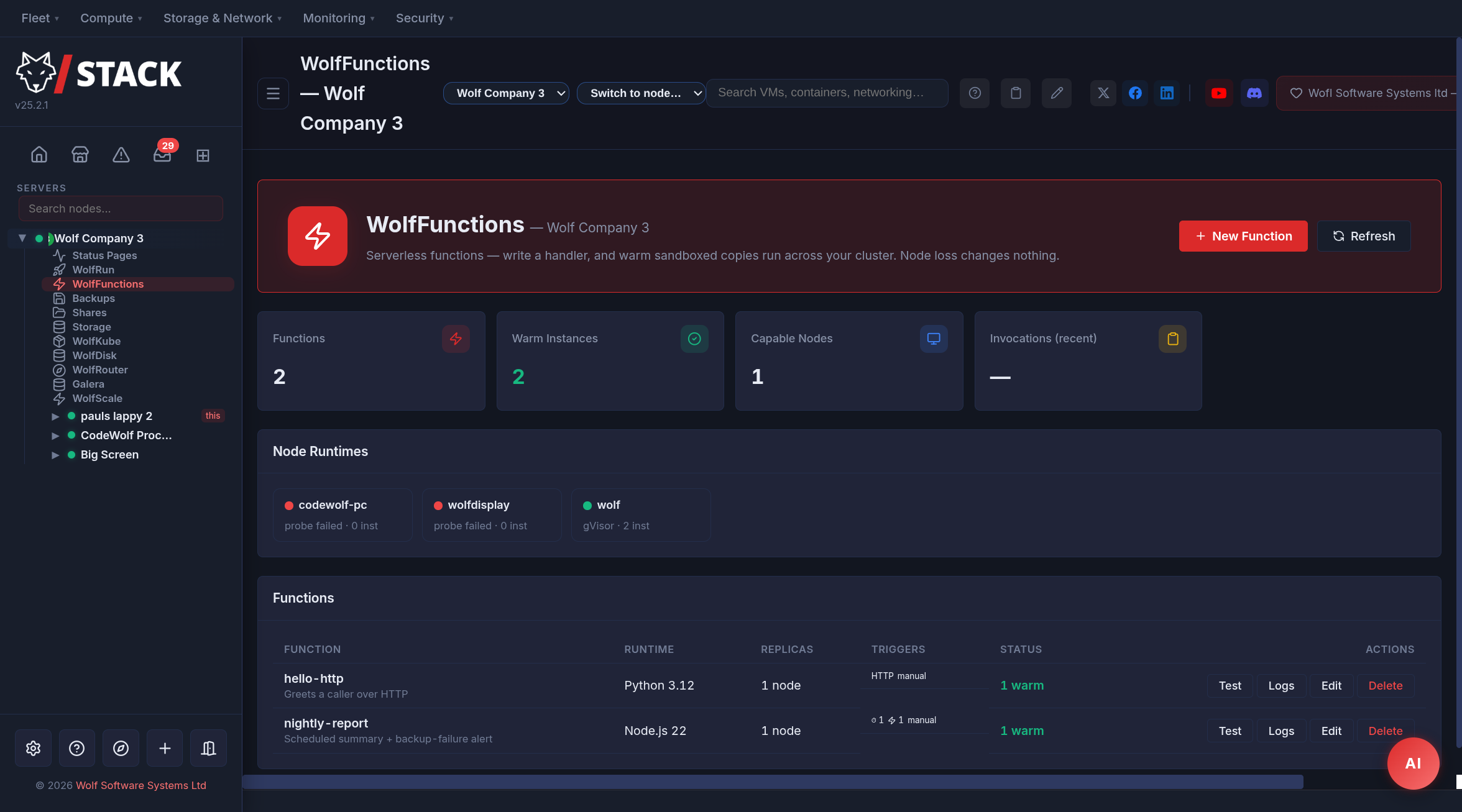Screen dimensions: 1462x812
Task: Click the checkmark icon on Warm Instances card
Action: click(x=694, y=339)
